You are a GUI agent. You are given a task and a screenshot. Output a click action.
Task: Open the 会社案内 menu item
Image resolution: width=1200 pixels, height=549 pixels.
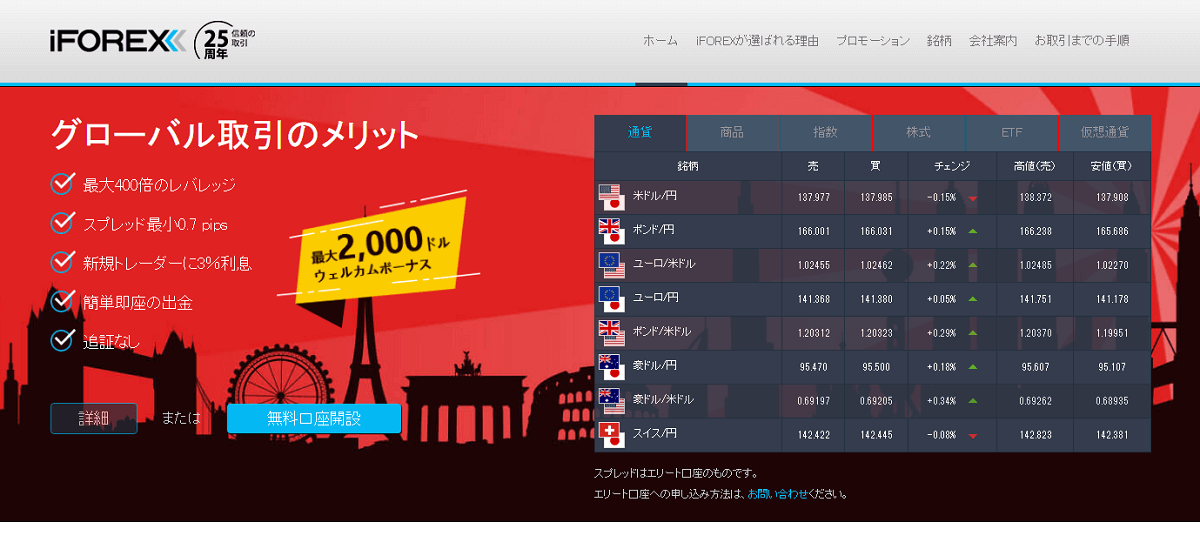pos(993,41)
